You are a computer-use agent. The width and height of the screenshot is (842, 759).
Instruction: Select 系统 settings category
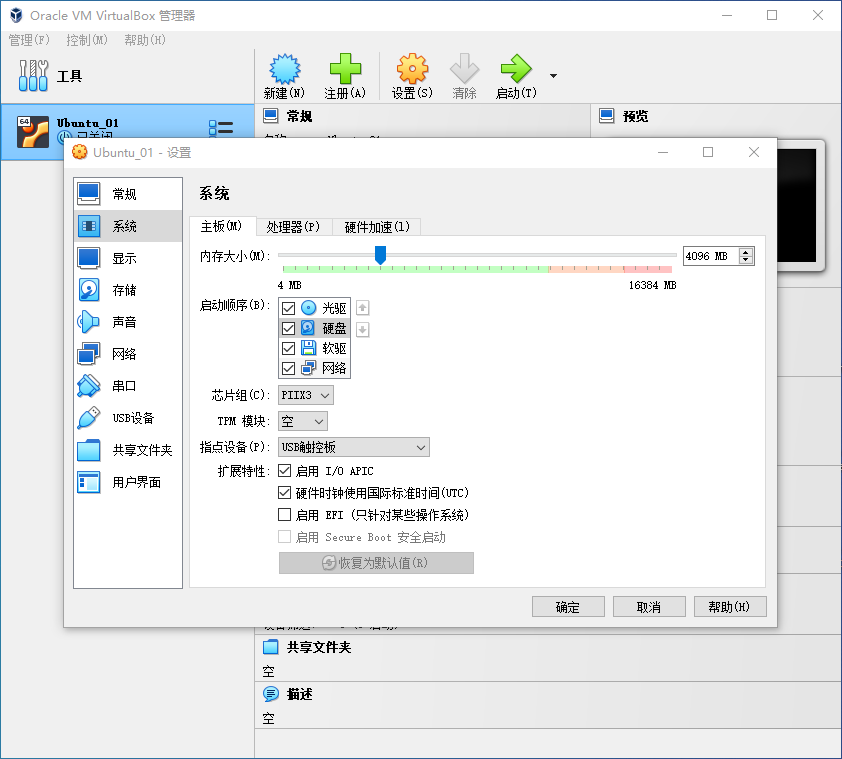coord(128,226)
